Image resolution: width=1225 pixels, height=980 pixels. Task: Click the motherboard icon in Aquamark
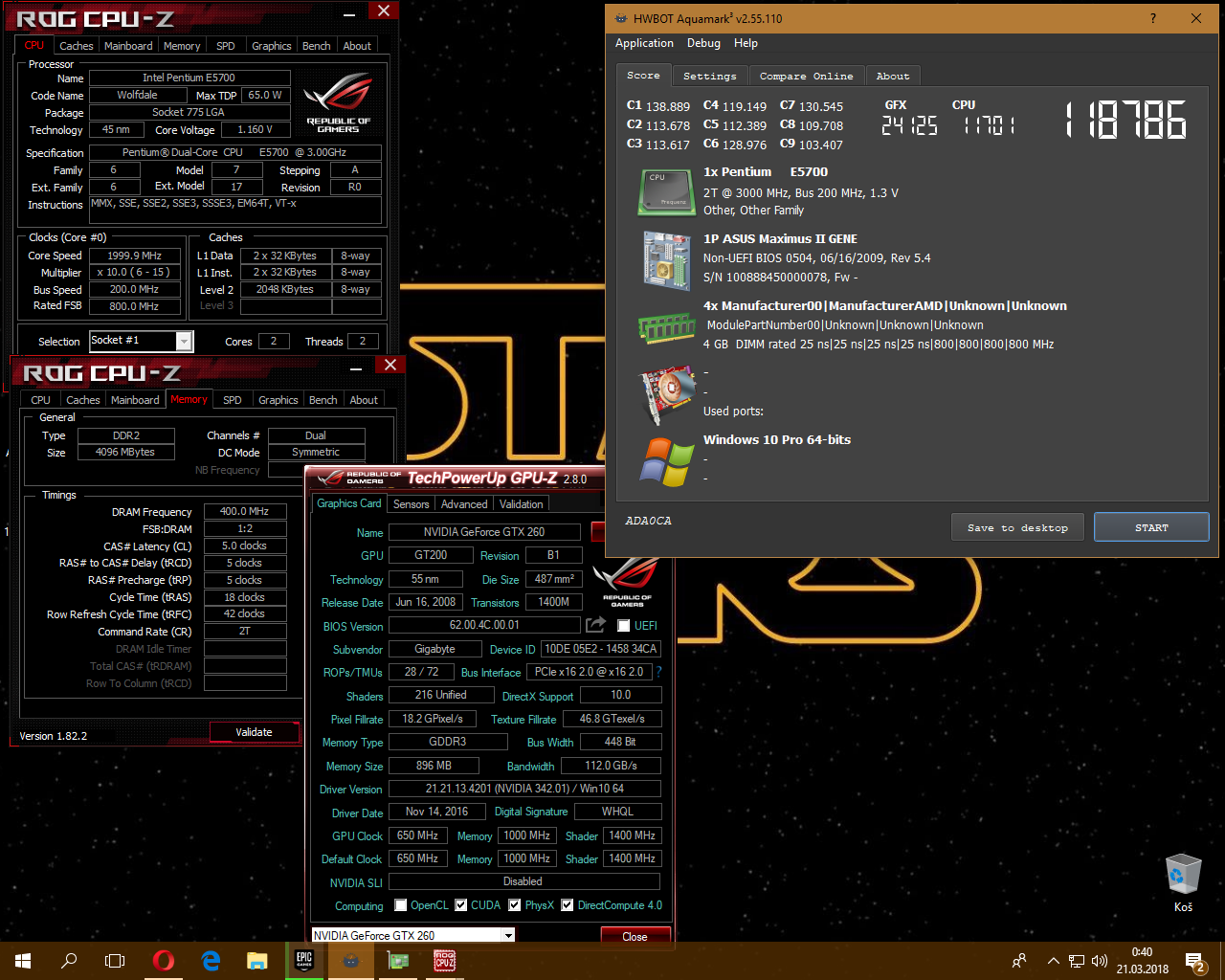(x=666, y=259)
